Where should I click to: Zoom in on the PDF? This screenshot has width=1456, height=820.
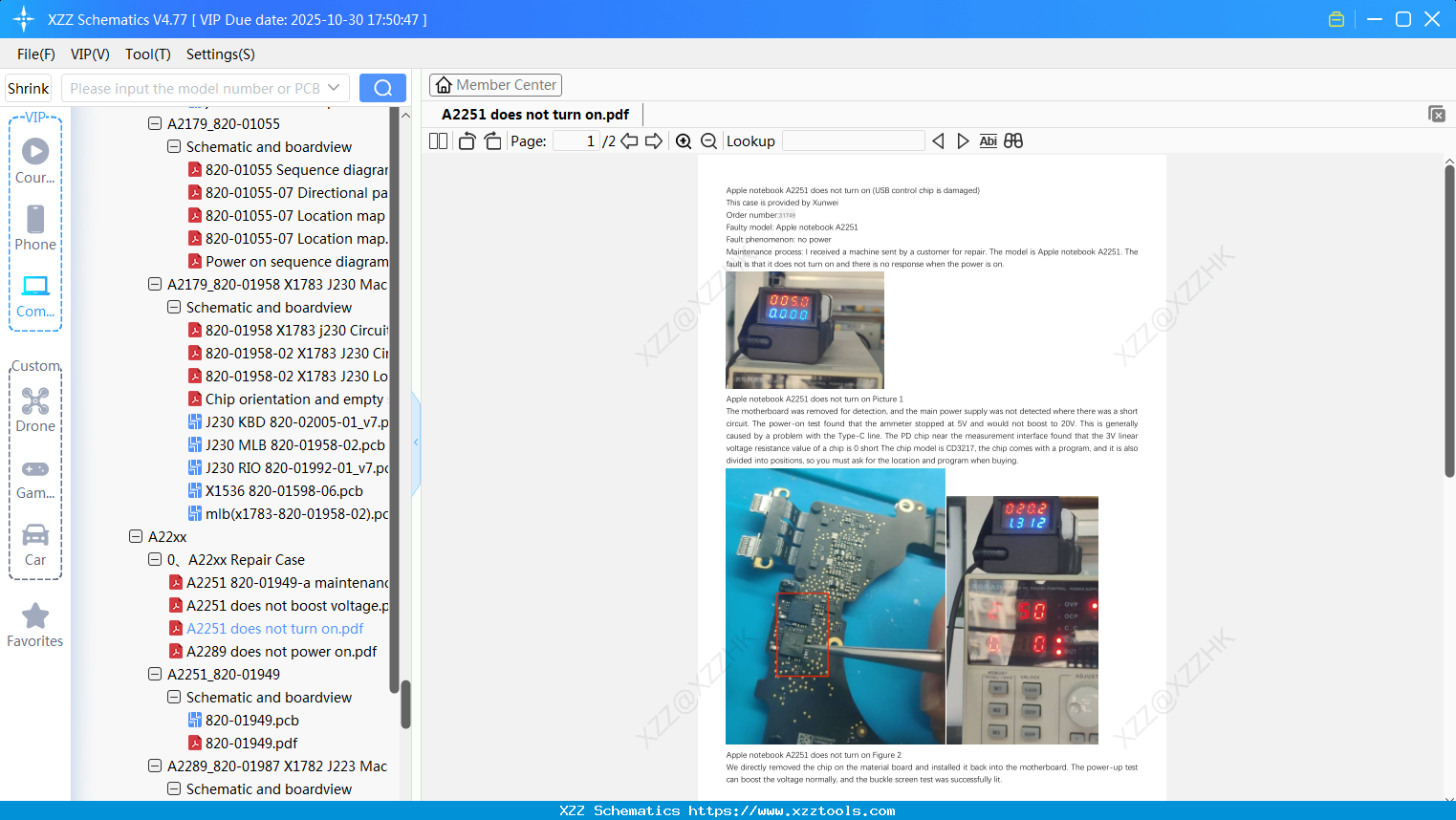click(x=684, y=141)
